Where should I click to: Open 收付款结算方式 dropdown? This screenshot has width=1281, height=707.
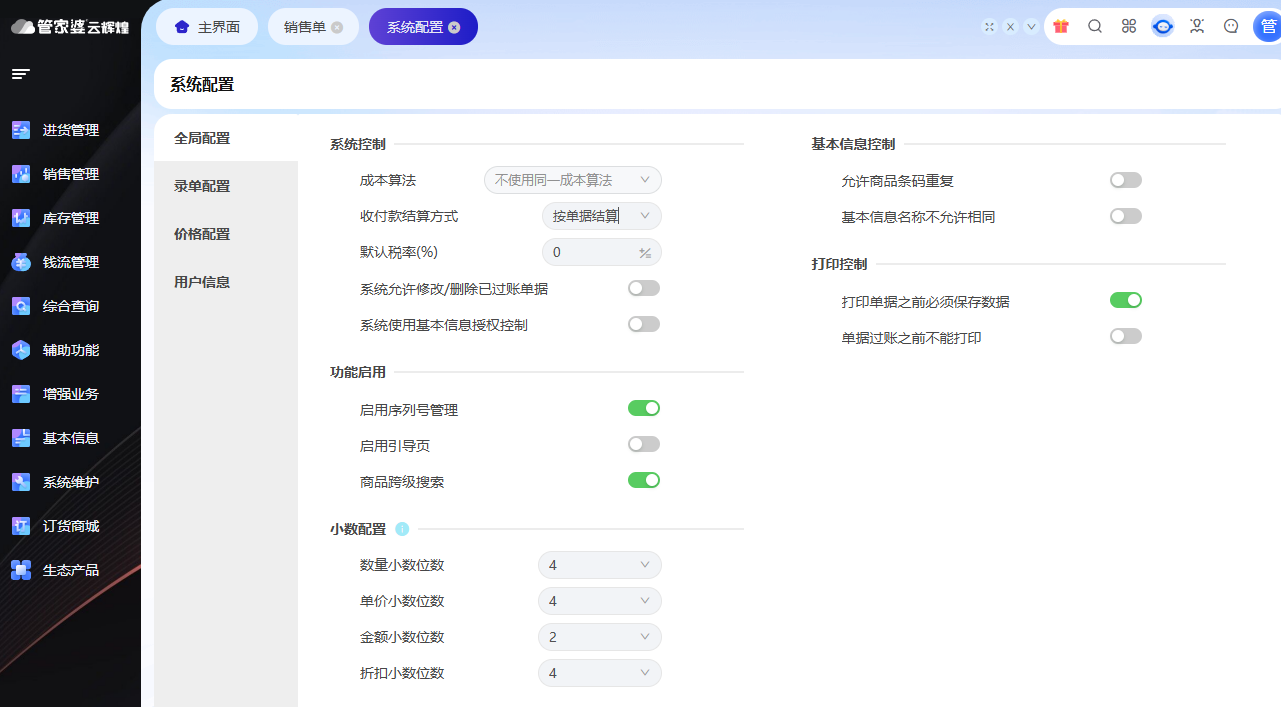[602, 216]
